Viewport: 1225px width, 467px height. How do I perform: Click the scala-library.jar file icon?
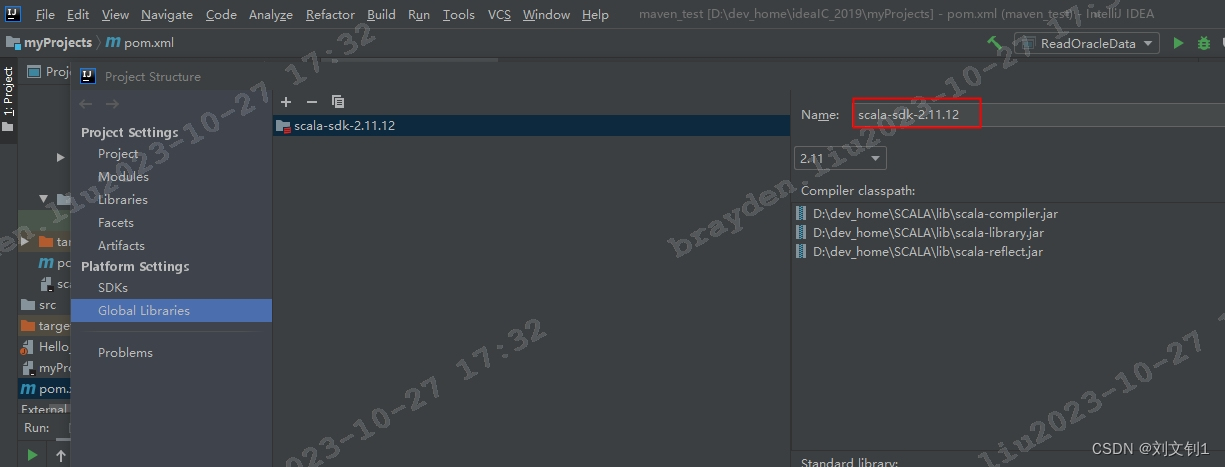click(x=802, y=233)
